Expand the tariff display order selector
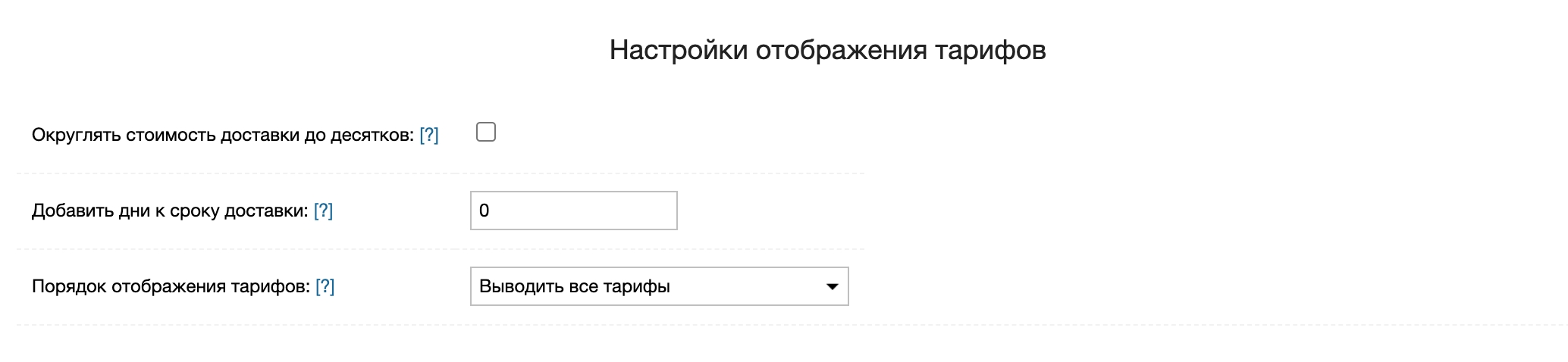This screenshot has width=1568, height=362. tap(658, 286)
